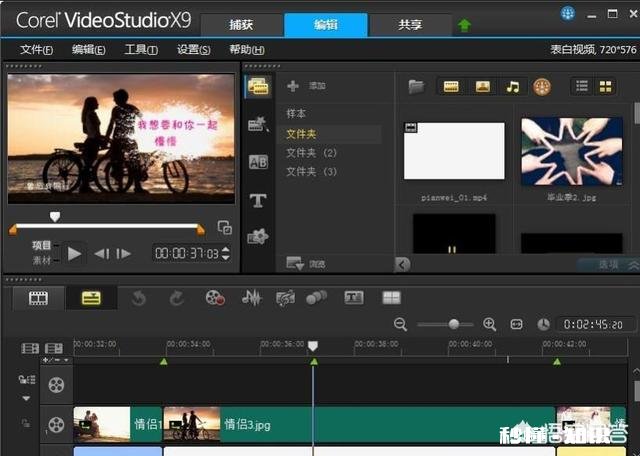Viewport: 640px width, 456px height.
Task: Expand track options down arrow
Action: 26,398
